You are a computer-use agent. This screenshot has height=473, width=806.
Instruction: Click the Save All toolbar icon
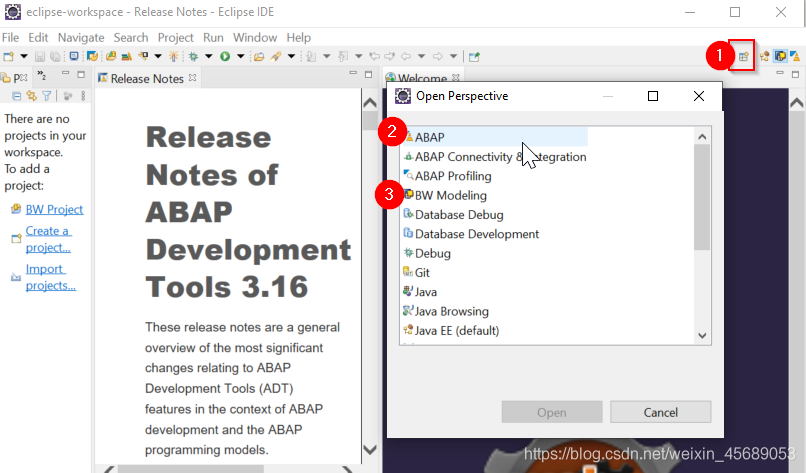tap(55, 57)
